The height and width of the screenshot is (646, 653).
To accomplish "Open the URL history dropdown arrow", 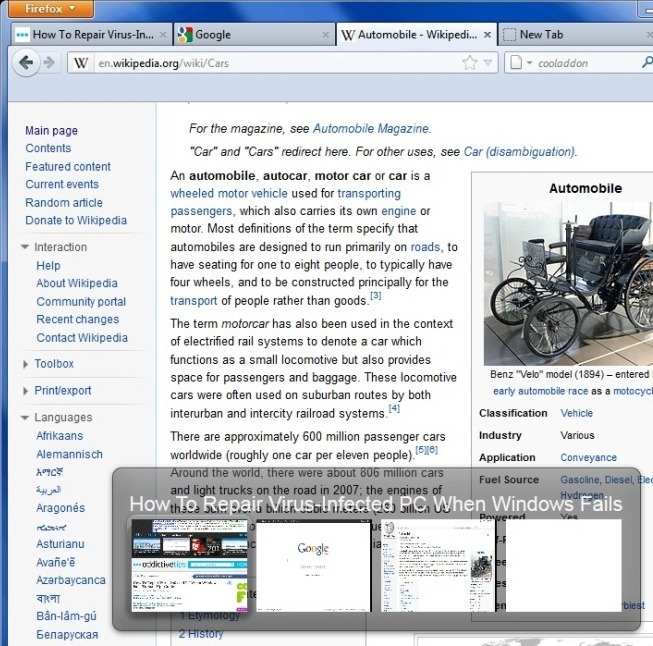I will [488, 63].
